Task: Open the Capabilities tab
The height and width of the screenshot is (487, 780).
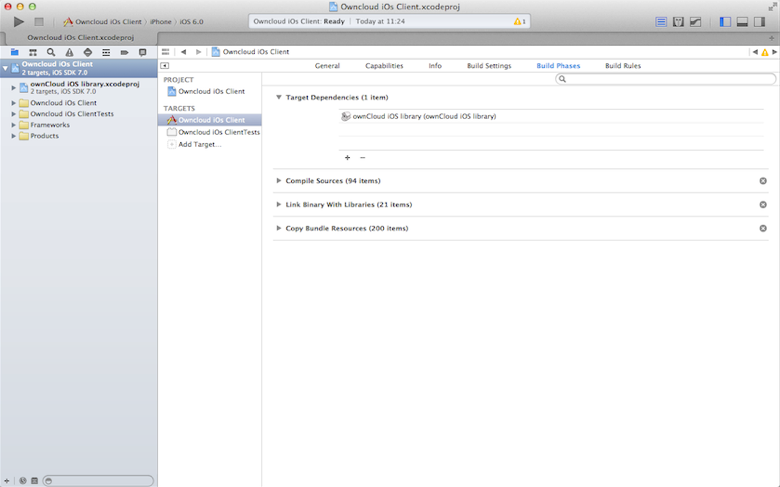Action: pyautogui.click(x=384, y=66)
